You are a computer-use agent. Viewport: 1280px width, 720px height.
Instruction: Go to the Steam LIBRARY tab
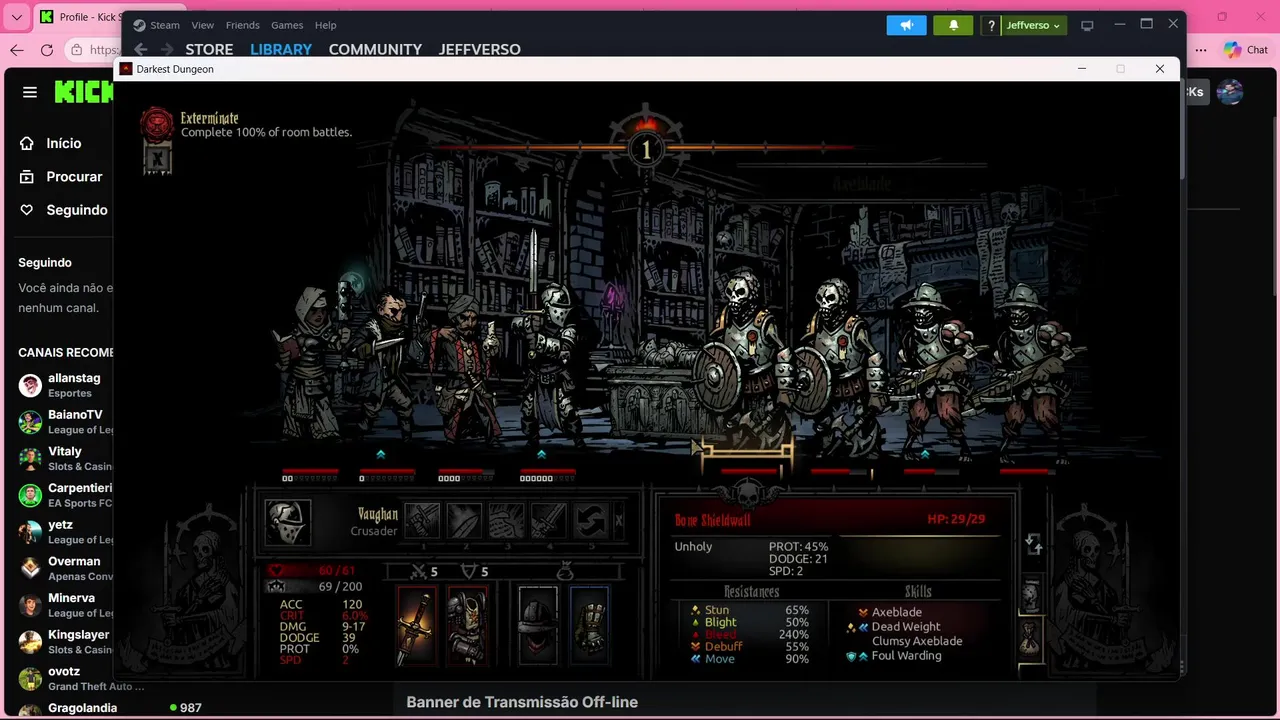click(x=281, y=49)
